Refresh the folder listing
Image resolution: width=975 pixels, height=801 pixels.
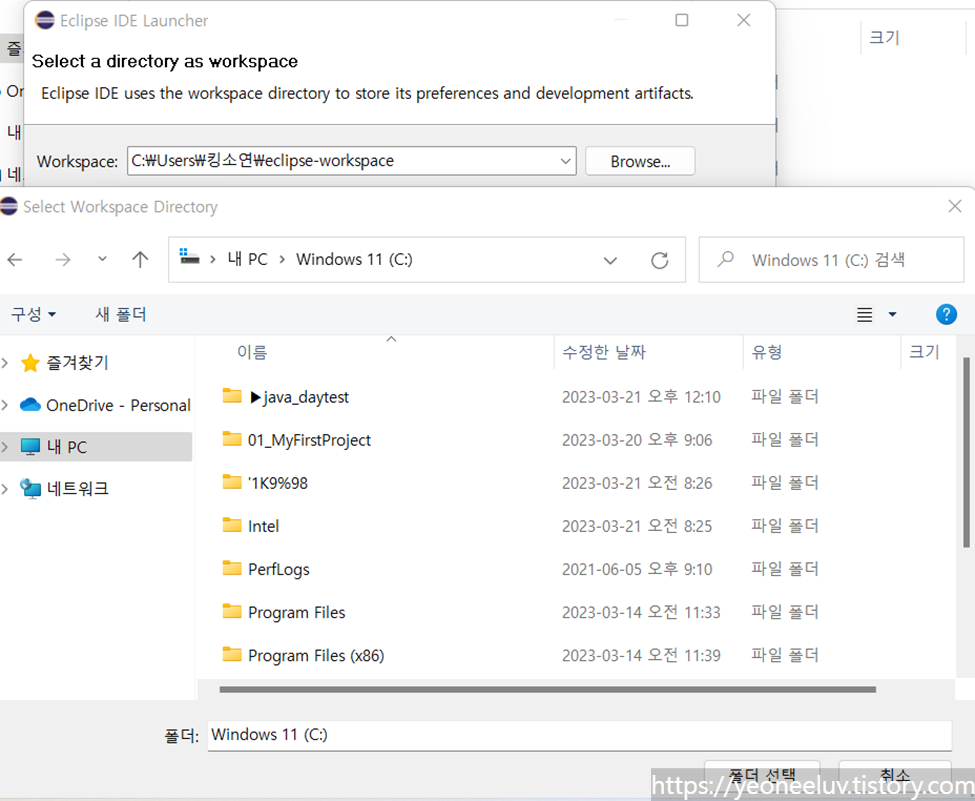point(660,260)
